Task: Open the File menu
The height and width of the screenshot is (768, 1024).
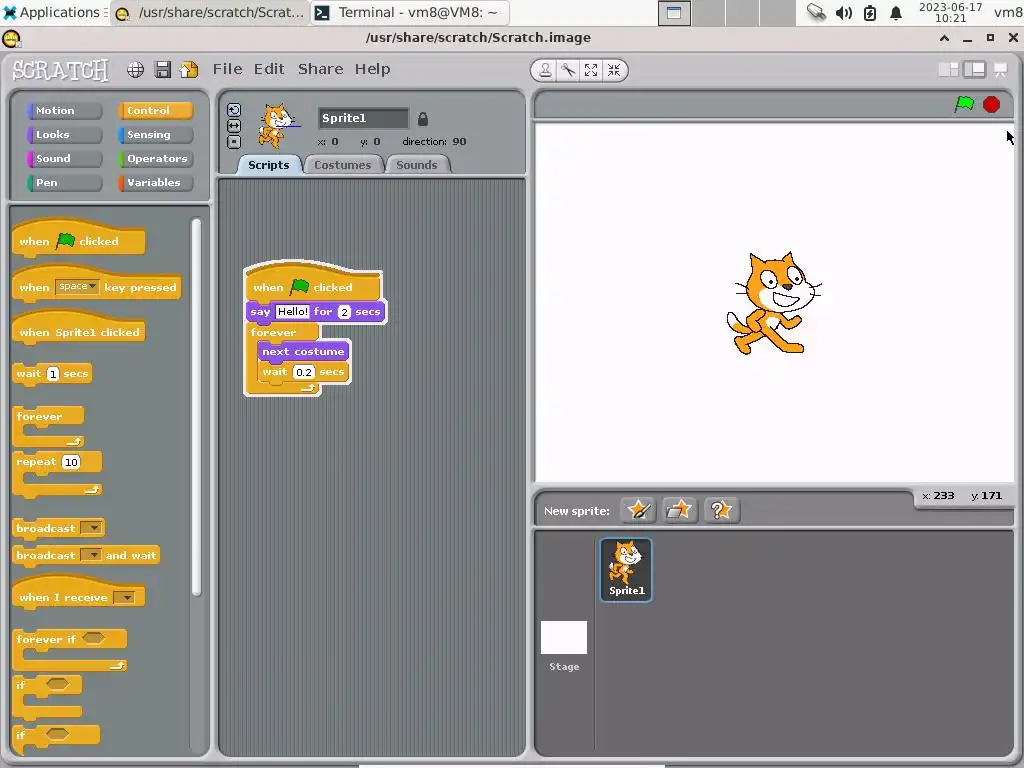Action: click(227, 69)
